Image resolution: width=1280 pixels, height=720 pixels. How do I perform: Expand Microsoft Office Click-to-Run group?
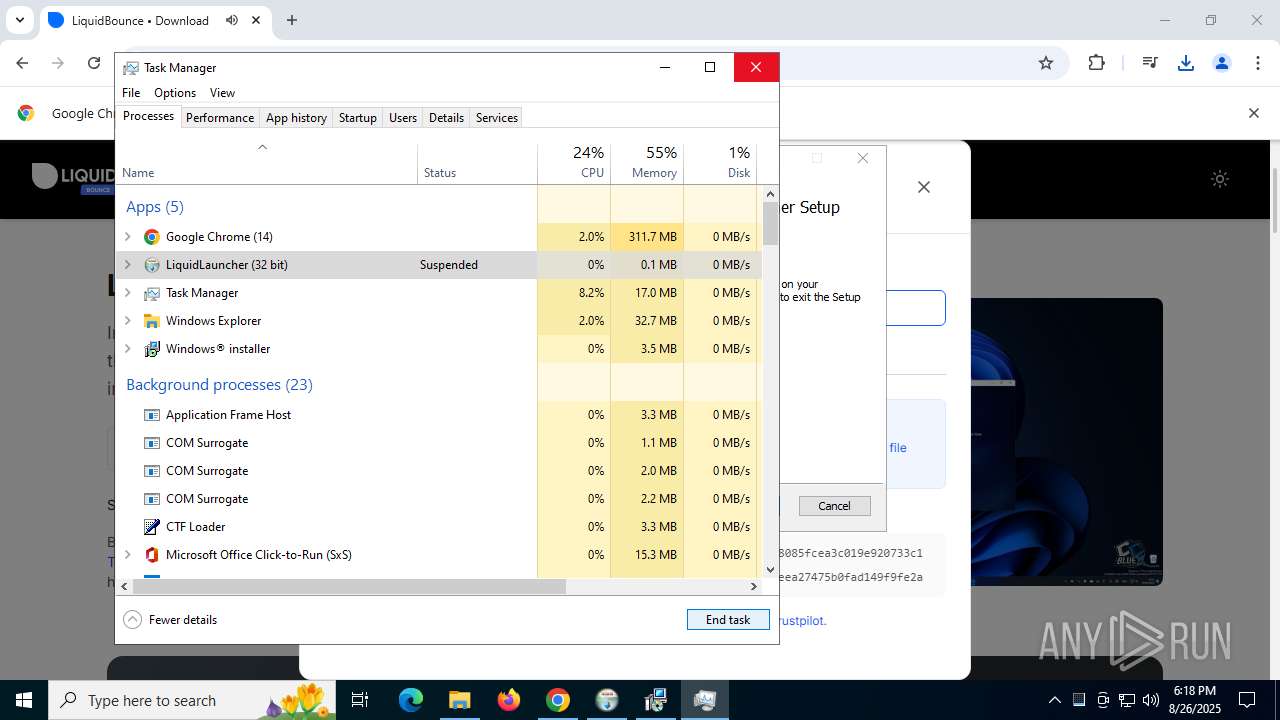coord(127,555)
